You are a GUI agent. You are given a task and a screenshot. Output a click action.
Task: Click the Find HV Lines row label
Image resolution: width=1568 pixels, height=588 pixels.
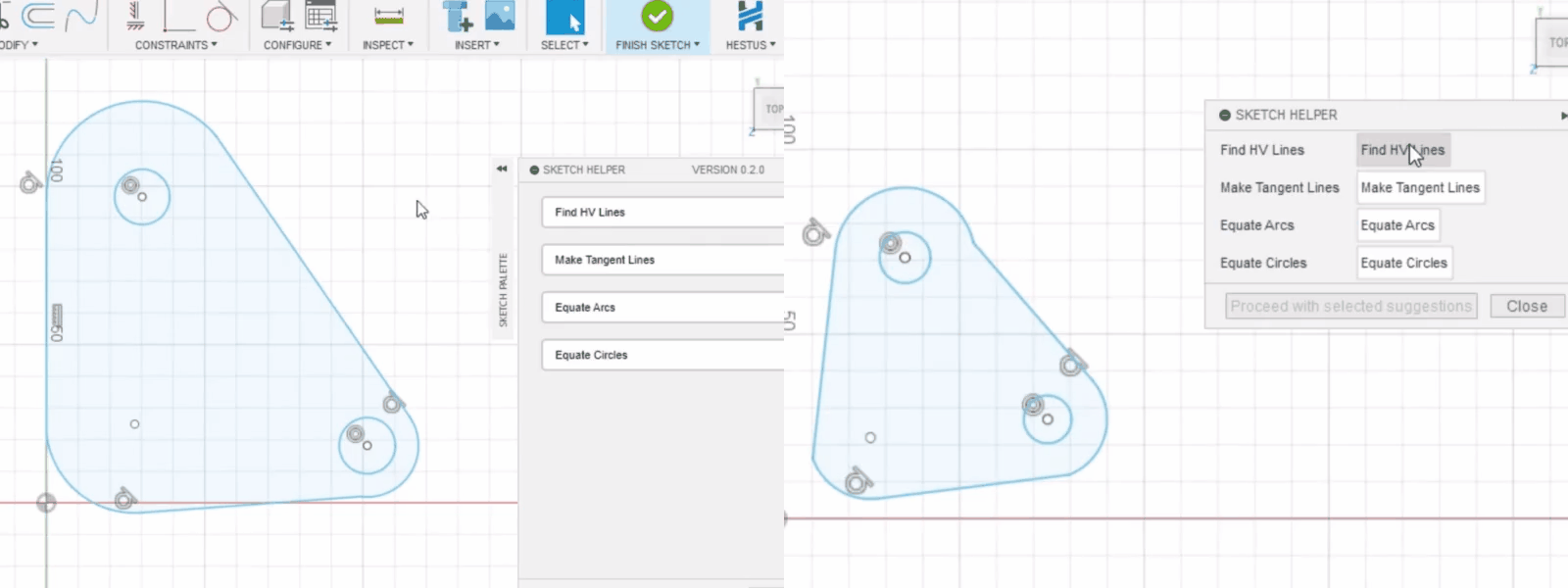pos(1262,150)
